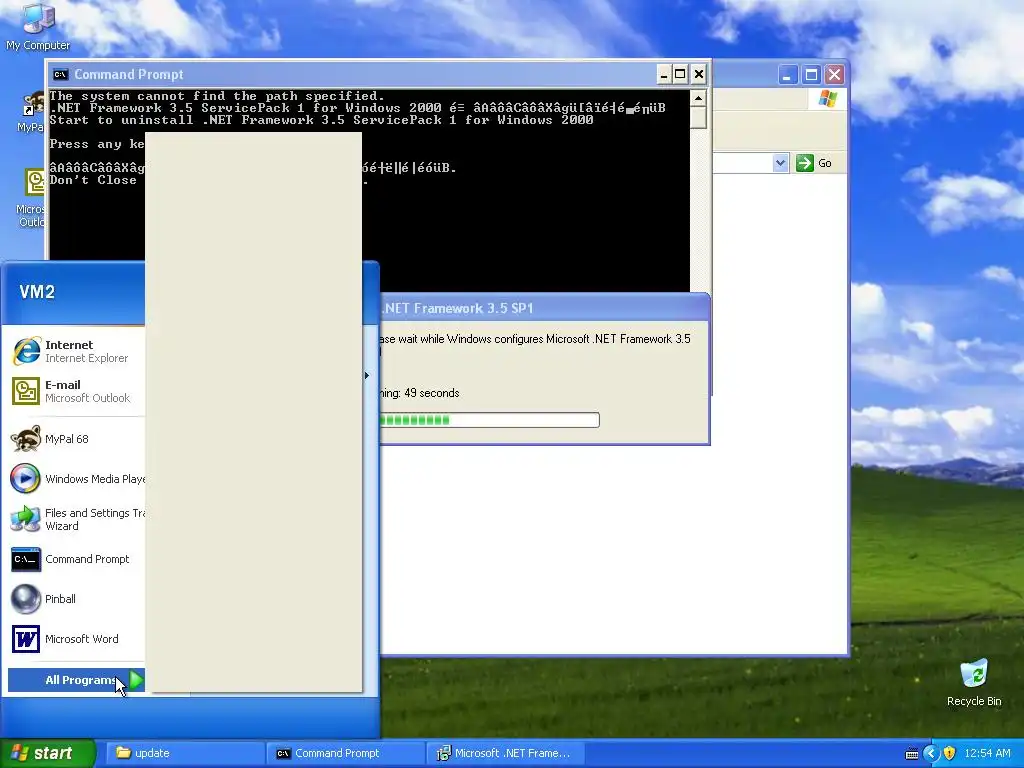
Task: Switch to Command Prompt taskbar button
Action: coord(345,753)
